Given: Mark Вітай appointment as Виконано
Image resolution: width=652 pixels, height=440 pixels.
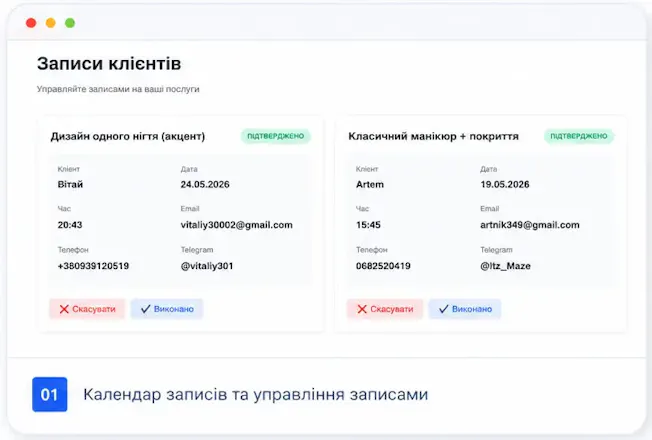Looking at the screenshot, I should click(167, 309).
